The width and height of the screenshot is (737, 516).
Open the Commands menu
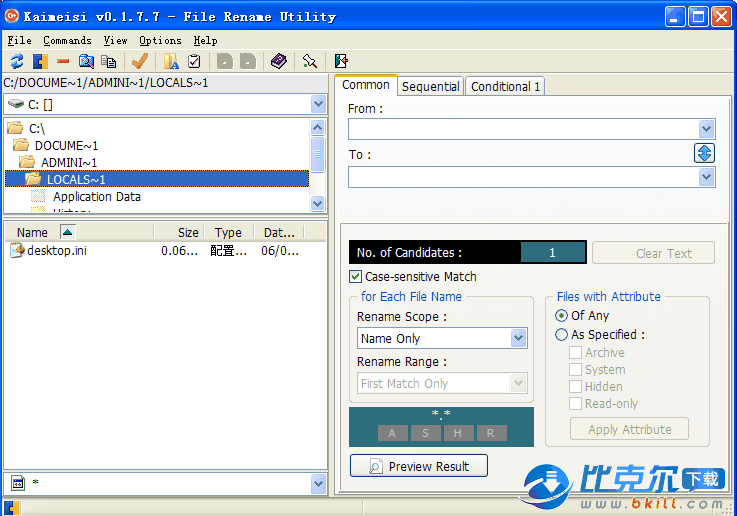click(67, 41)
